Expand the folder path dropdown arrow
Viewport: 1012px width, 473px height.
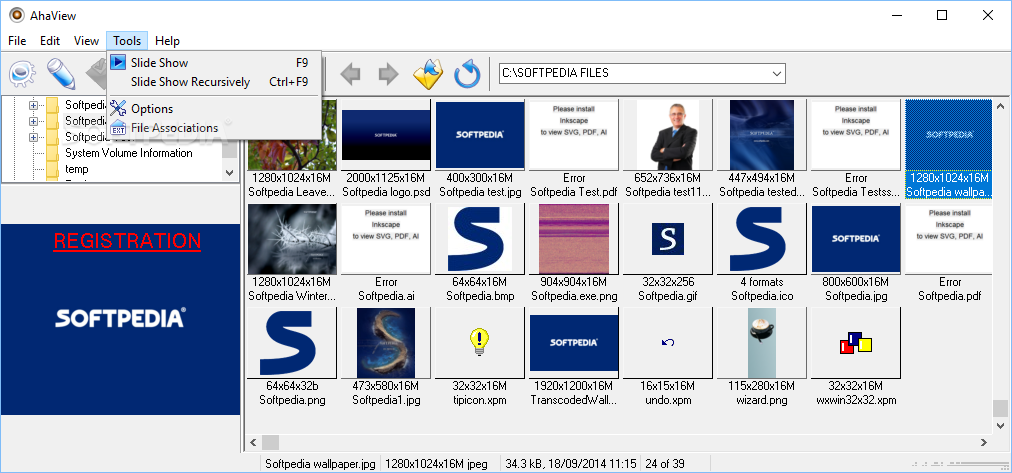pos(777,74)
